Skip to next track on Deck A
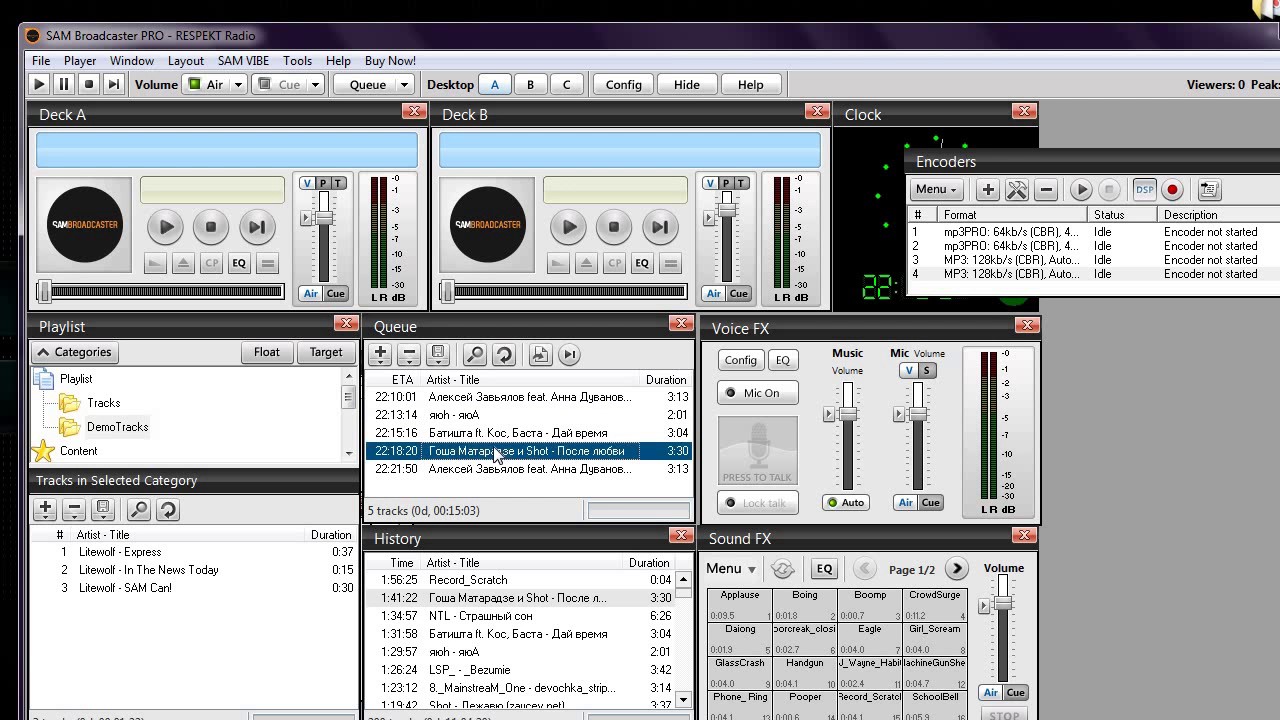 tap(256, 227)
